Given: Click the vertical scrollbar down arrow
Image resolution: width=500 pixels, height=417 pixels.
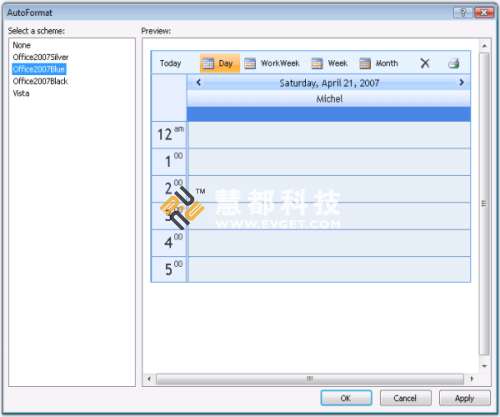Looking at the screenshot, I should (x=485, y=366).
